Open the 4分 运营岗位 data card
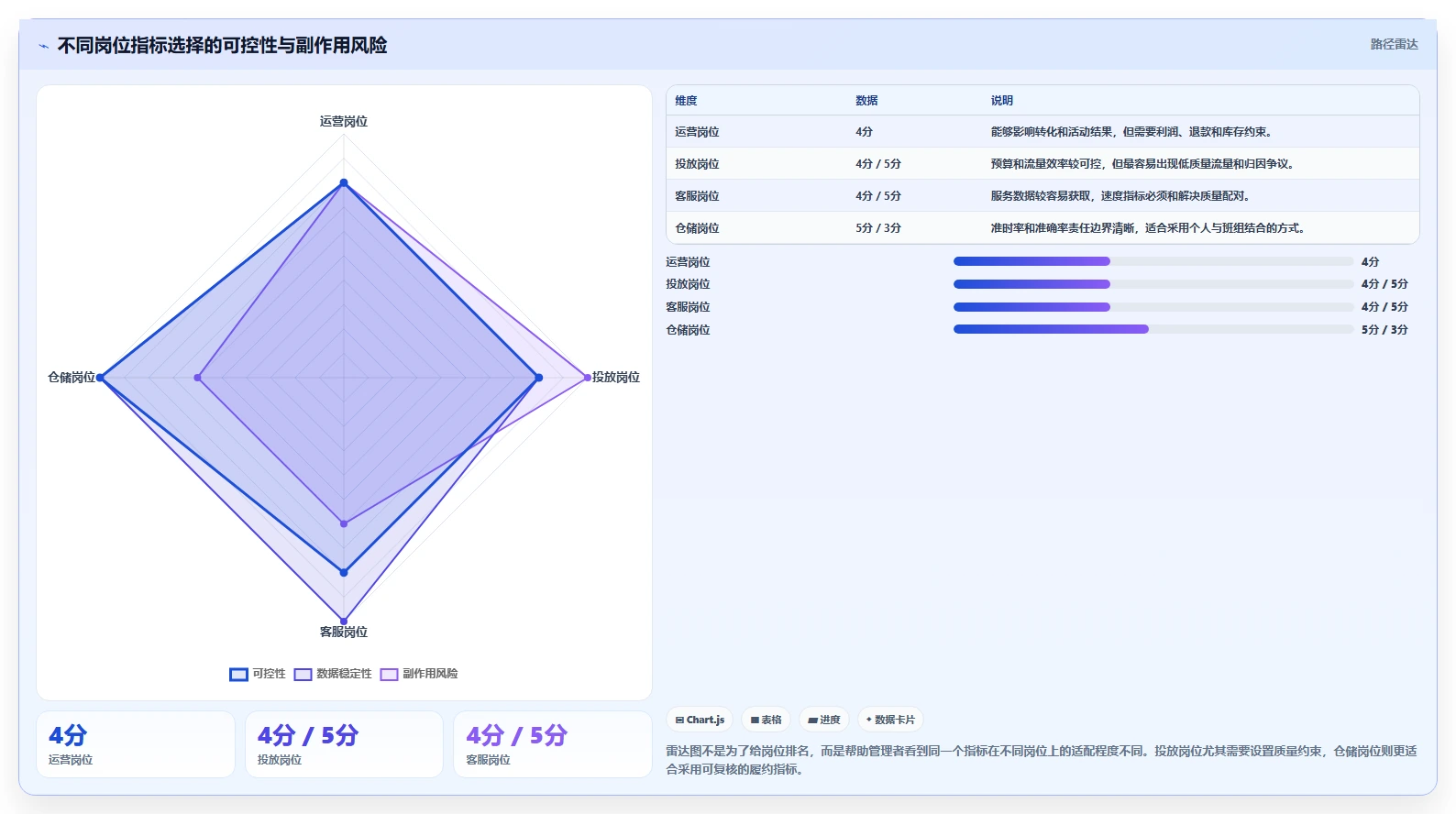Screen dimensions: 1456x814 point(136,744)
